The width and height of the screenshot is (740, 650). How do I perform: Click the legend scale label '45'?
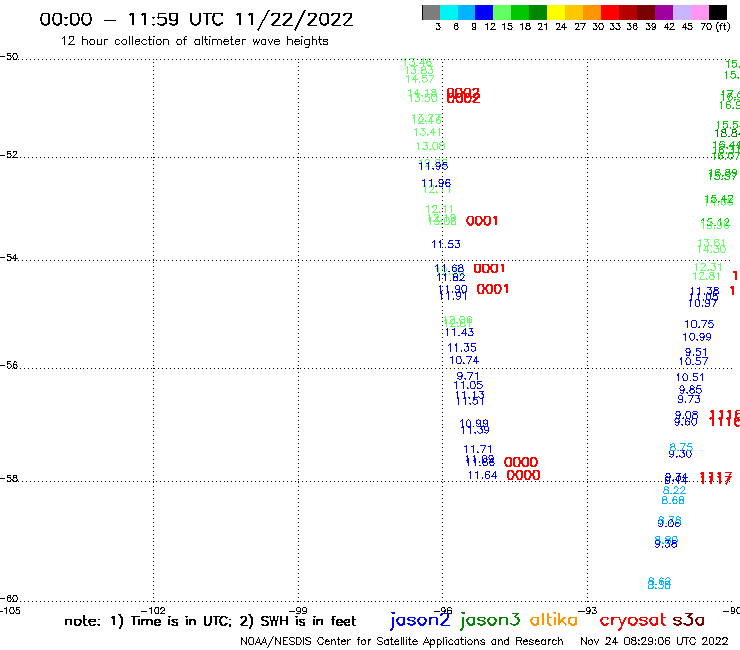[687, 26]
